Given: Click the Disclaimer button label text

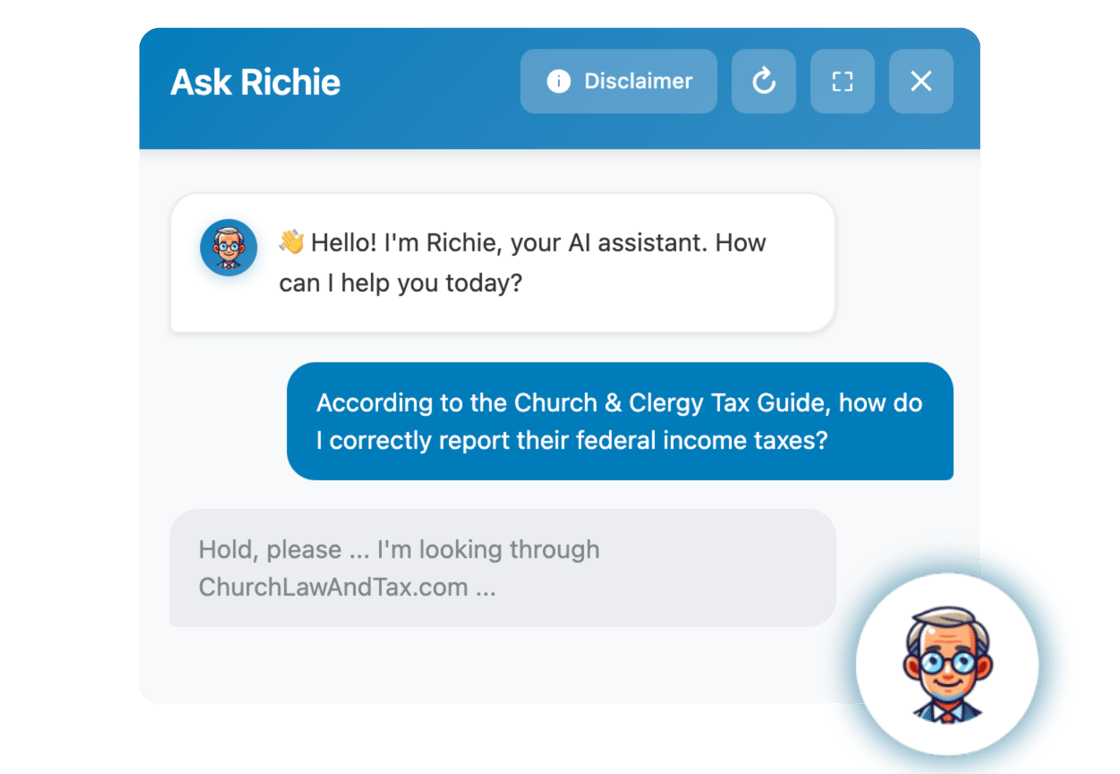Looking at the screenshot, I should click(638, 82).
